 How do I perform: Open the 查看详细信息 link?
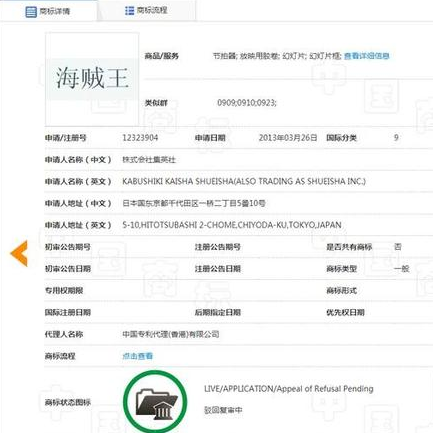click(367, 56)
